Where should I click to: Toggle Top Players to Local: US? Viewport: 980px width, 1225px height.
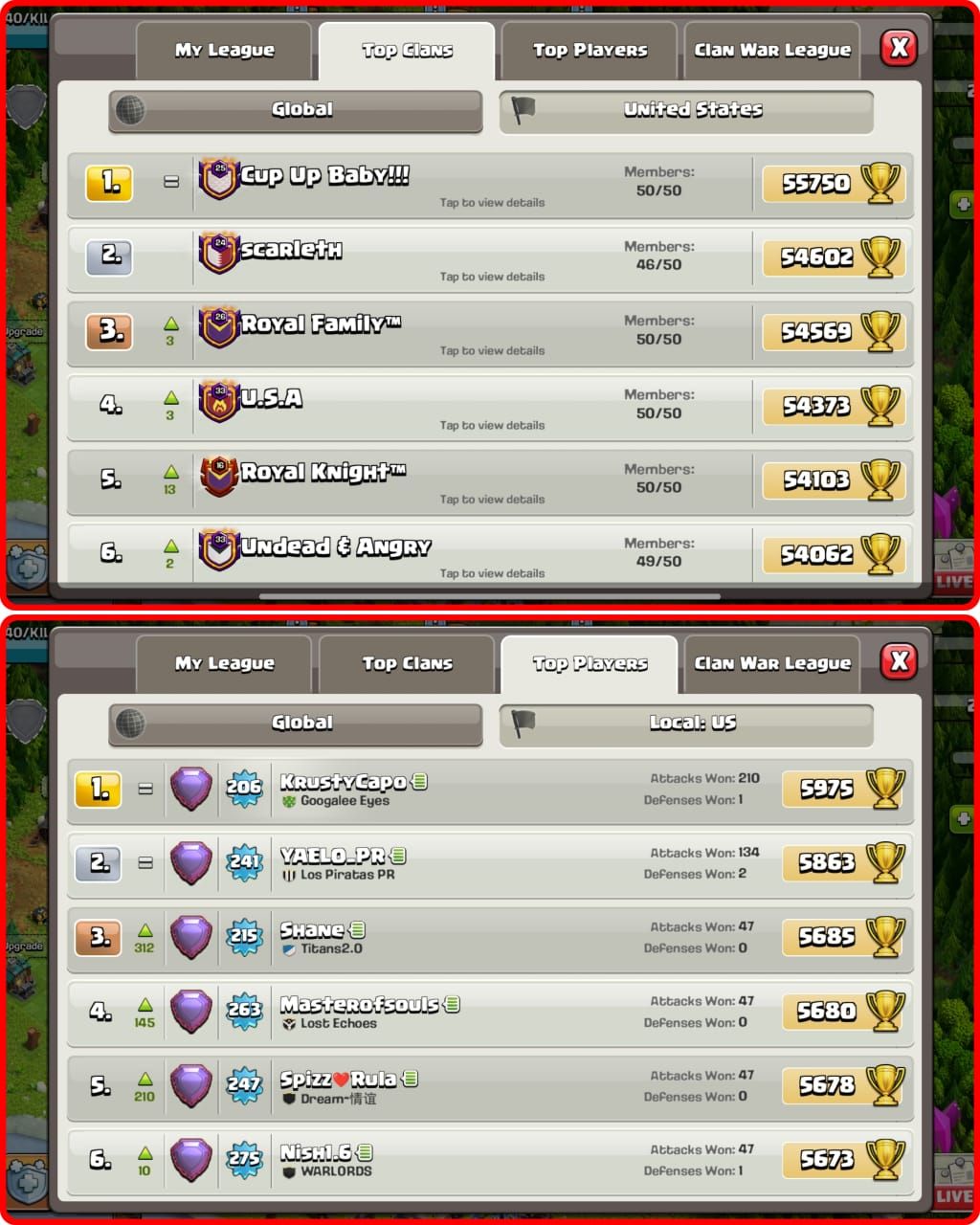[x=686, y=724]
